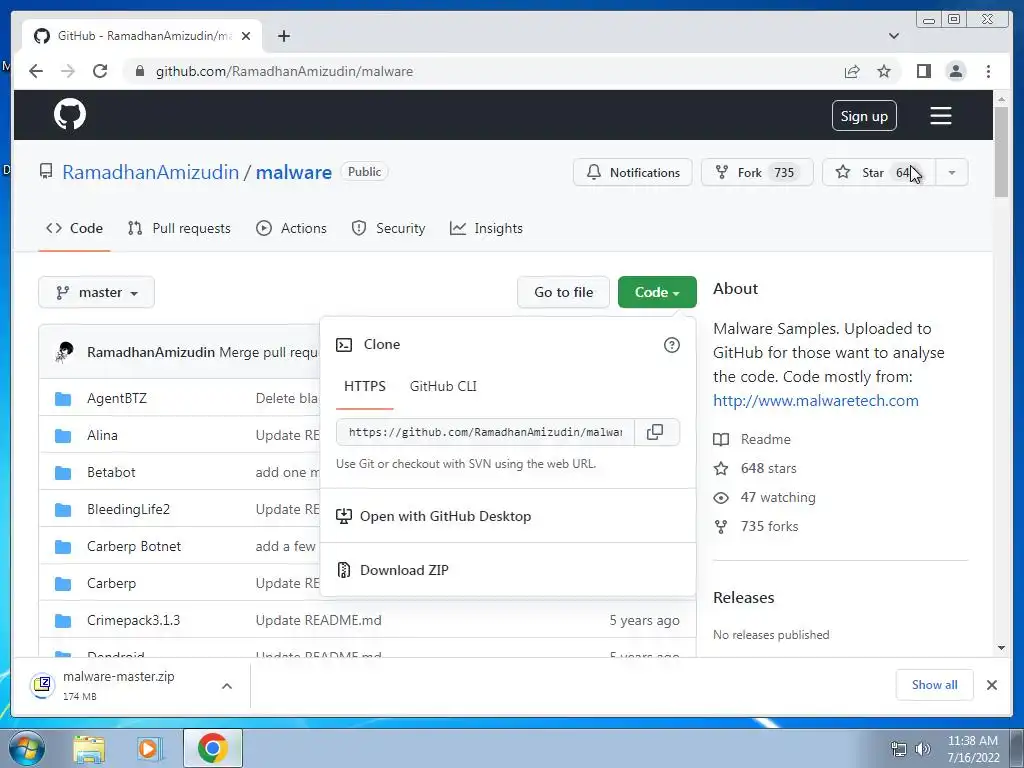Open the clone help question mark icon
This screenshot has height=768, width=1024.
671,345
